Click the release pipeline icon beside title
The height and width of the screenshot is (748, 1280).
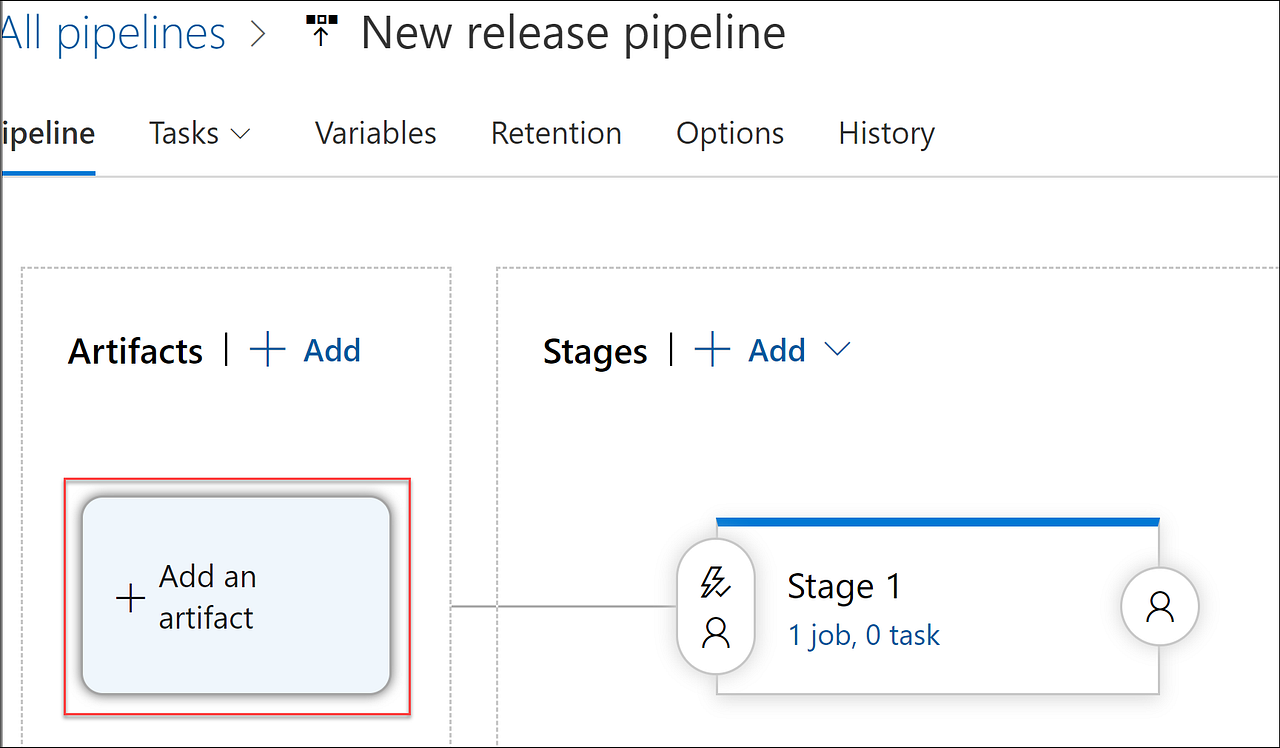320,33
